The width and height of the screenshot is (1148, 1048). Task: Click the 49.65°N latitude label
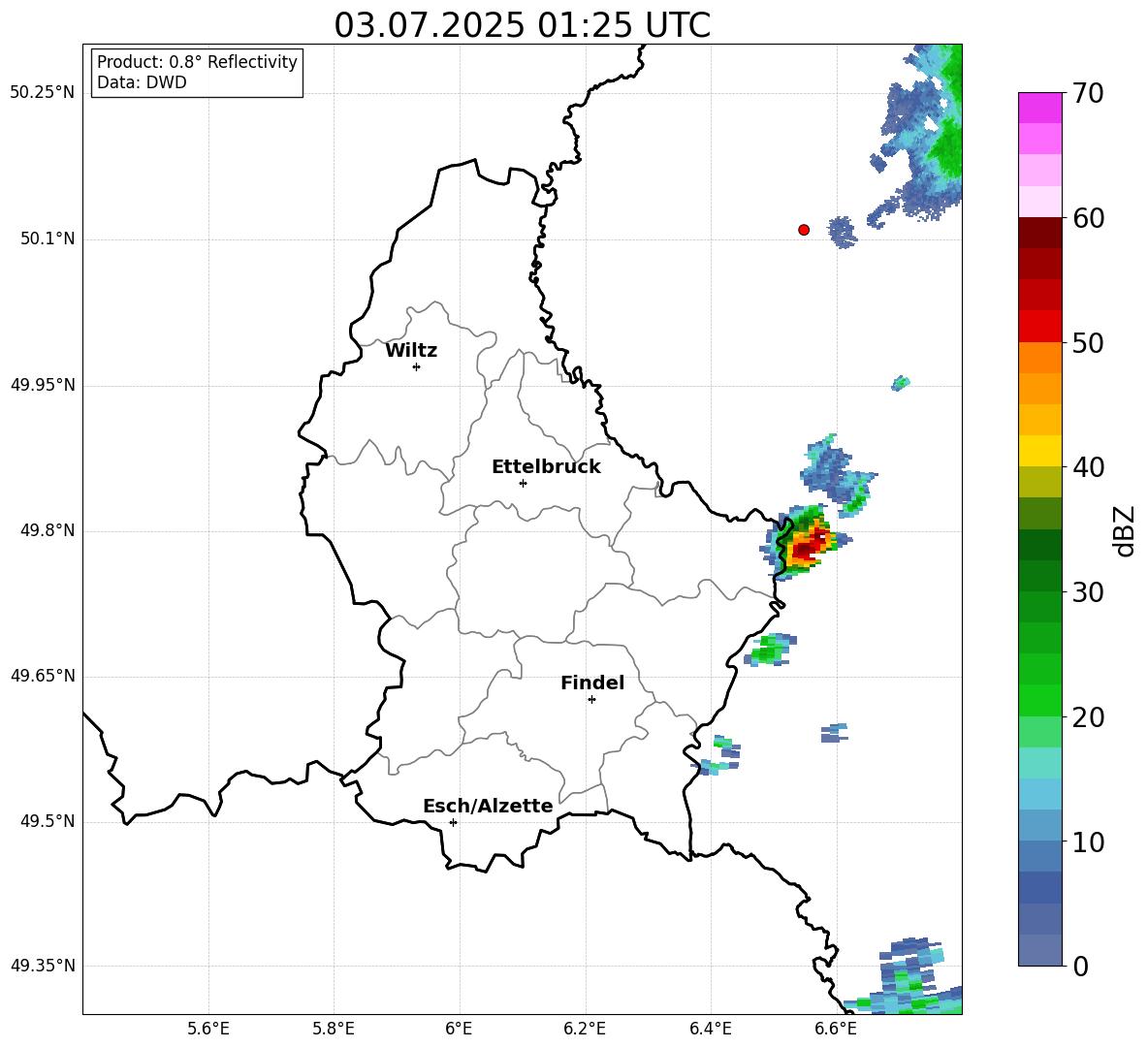point(43,676)
